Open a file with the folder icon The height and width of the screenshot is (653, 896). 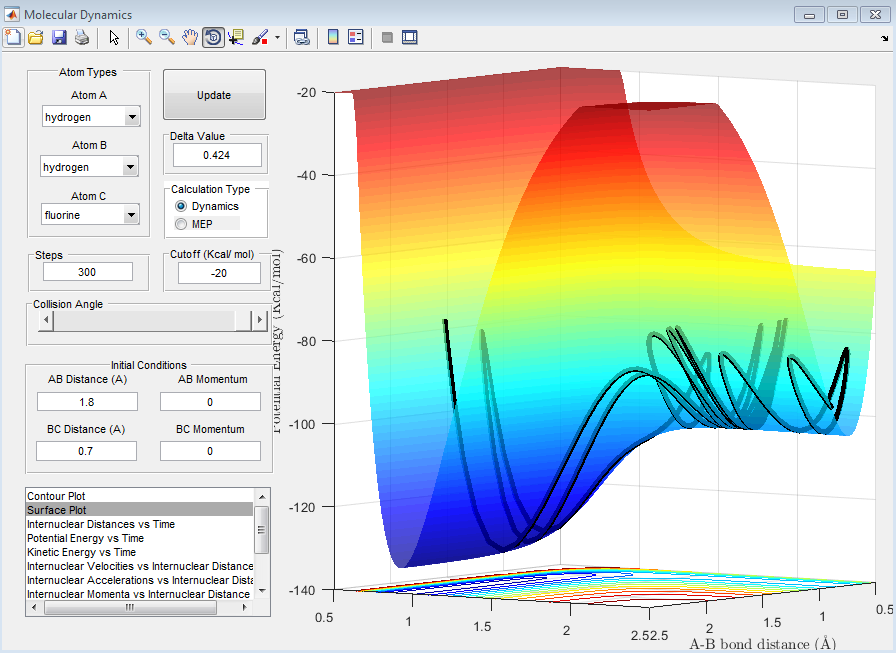coord(36,37)
